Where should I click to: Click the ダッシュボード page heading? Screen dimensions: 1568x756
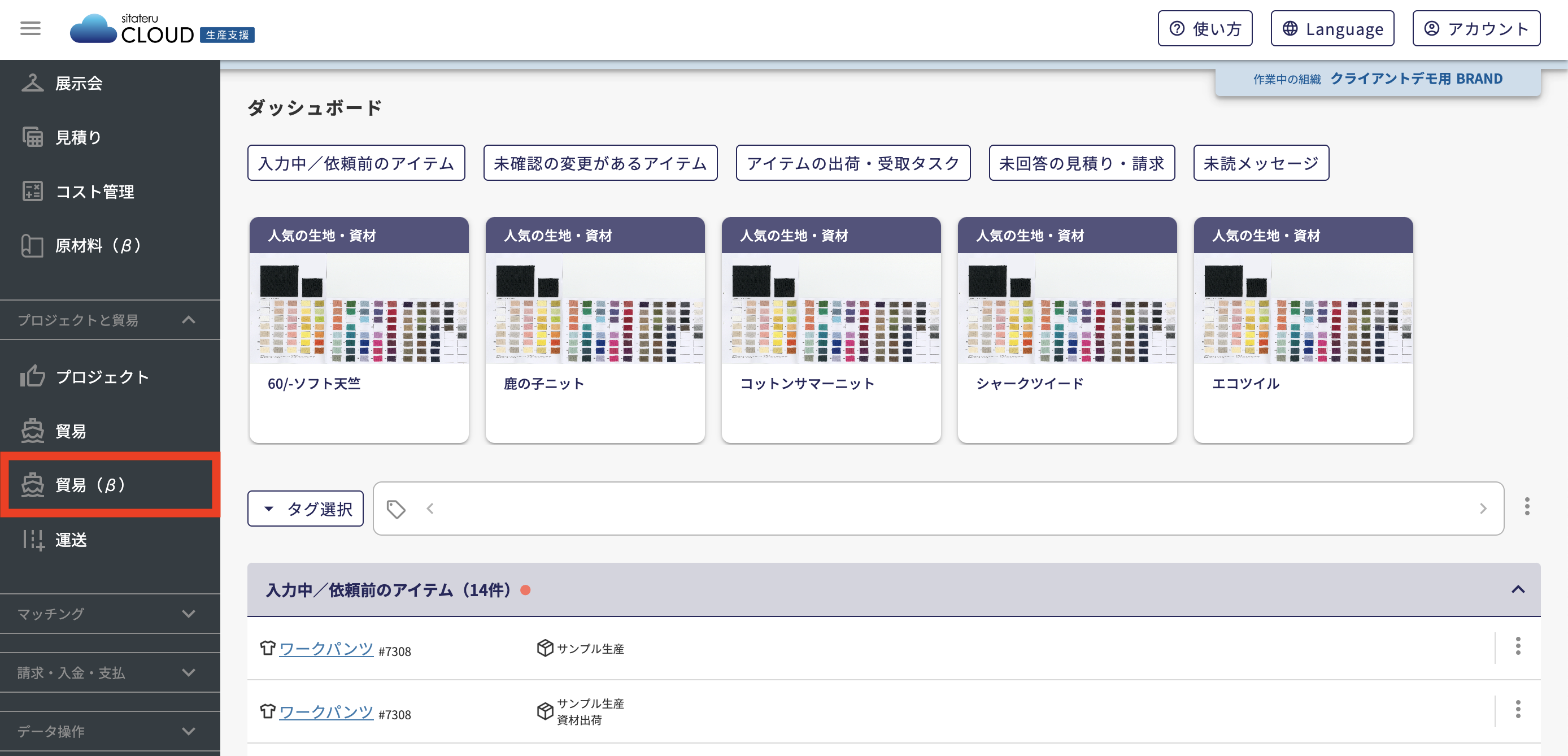tap(315, 108)
